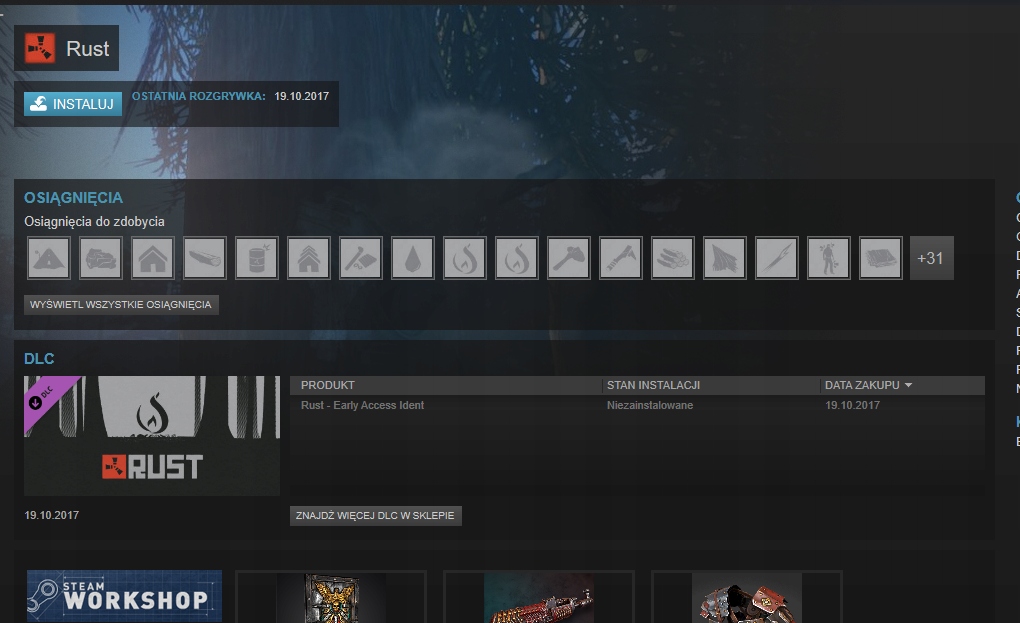Click the DLC section heading

pyautogui.click(x=39, y=358)
